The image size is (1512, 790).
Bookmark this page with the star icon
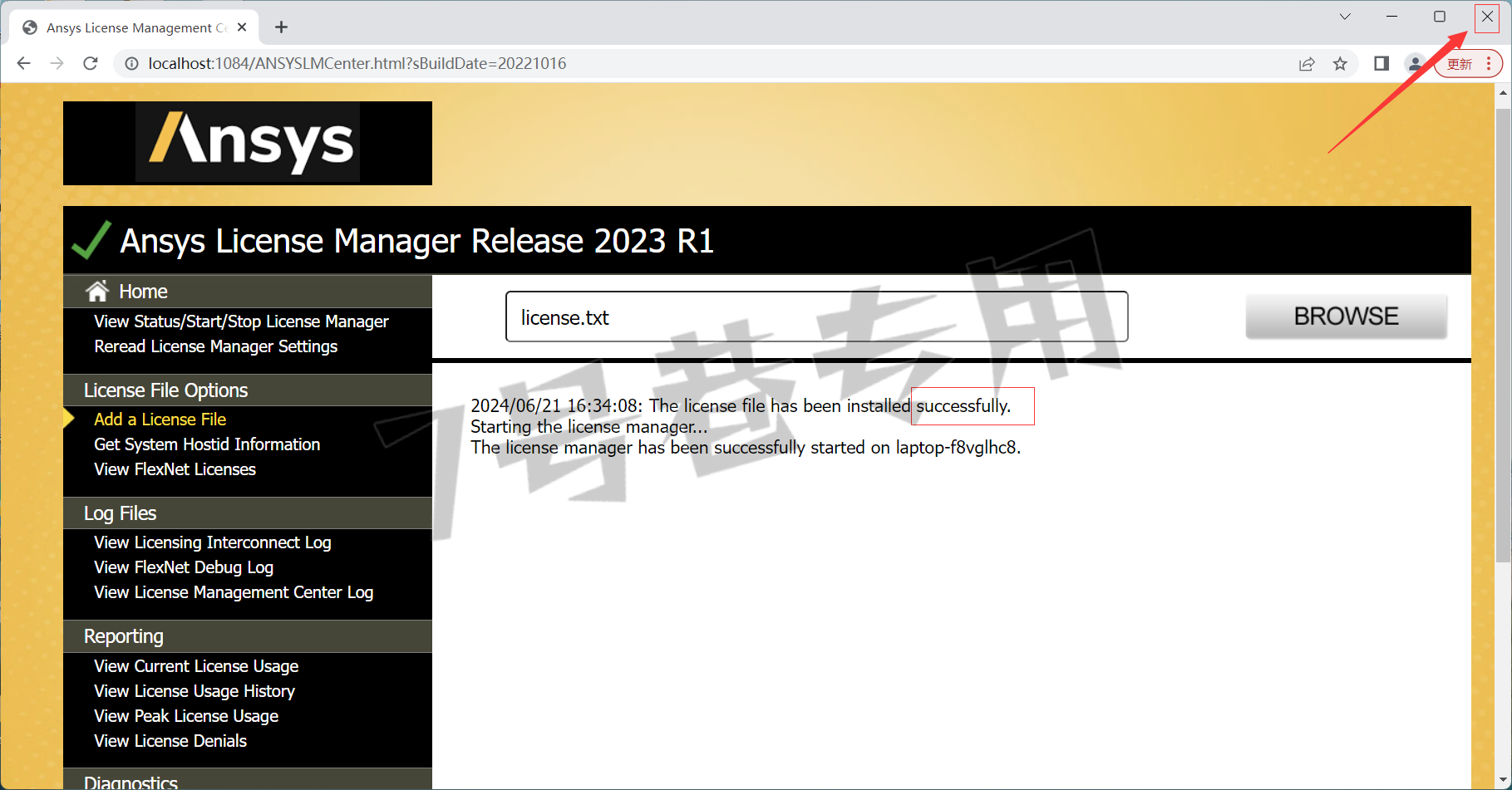(x=1340, y=64)
